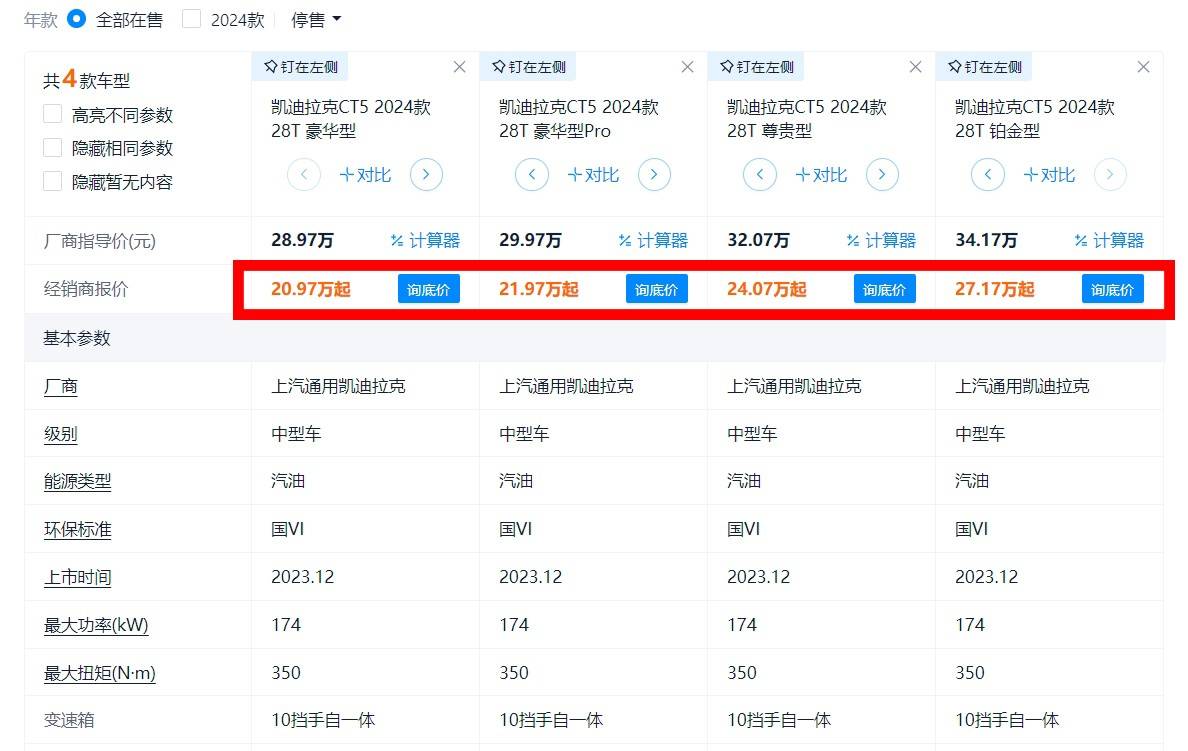This screenshot has height=751, width=1188.
Task: Enable 高亮不同参数 checkbox
Action: click(x=53, y=114)
